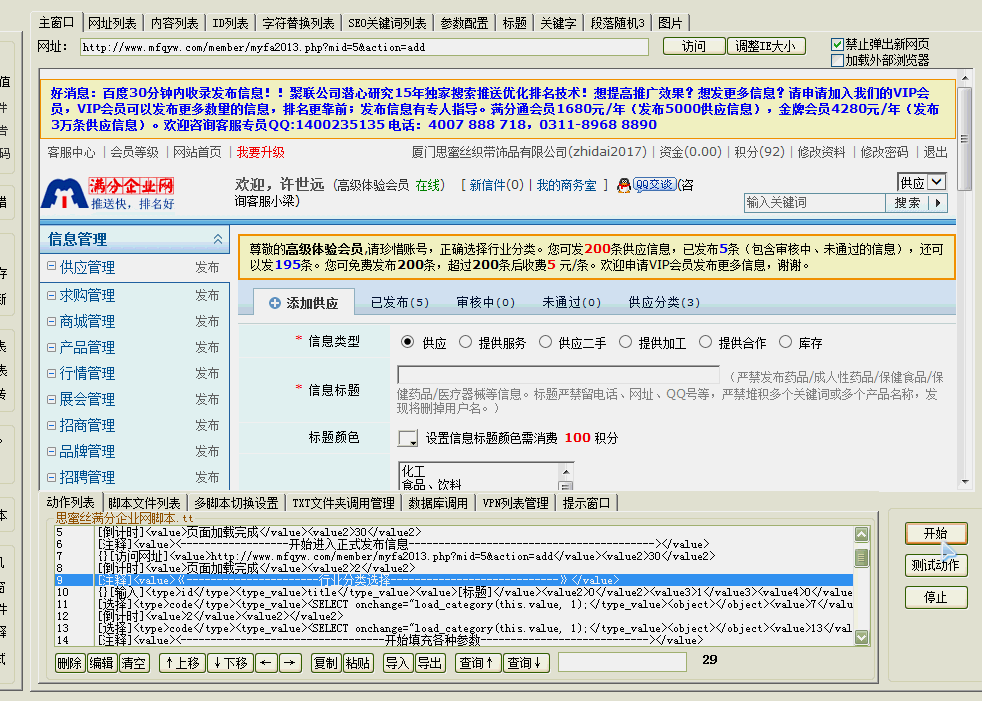Click the 输入关键词 search field

815,203
